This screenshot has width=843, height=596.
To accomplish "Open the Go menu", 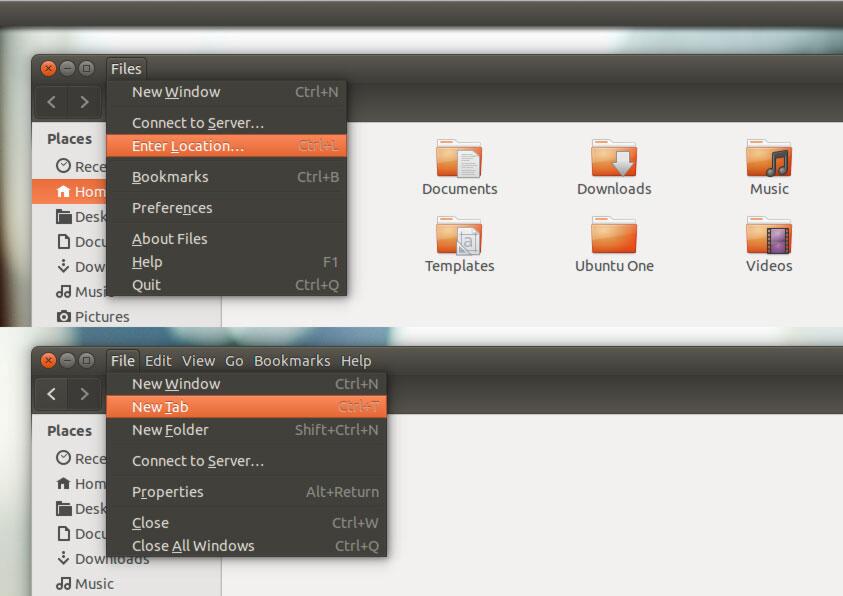I will 234,361.
